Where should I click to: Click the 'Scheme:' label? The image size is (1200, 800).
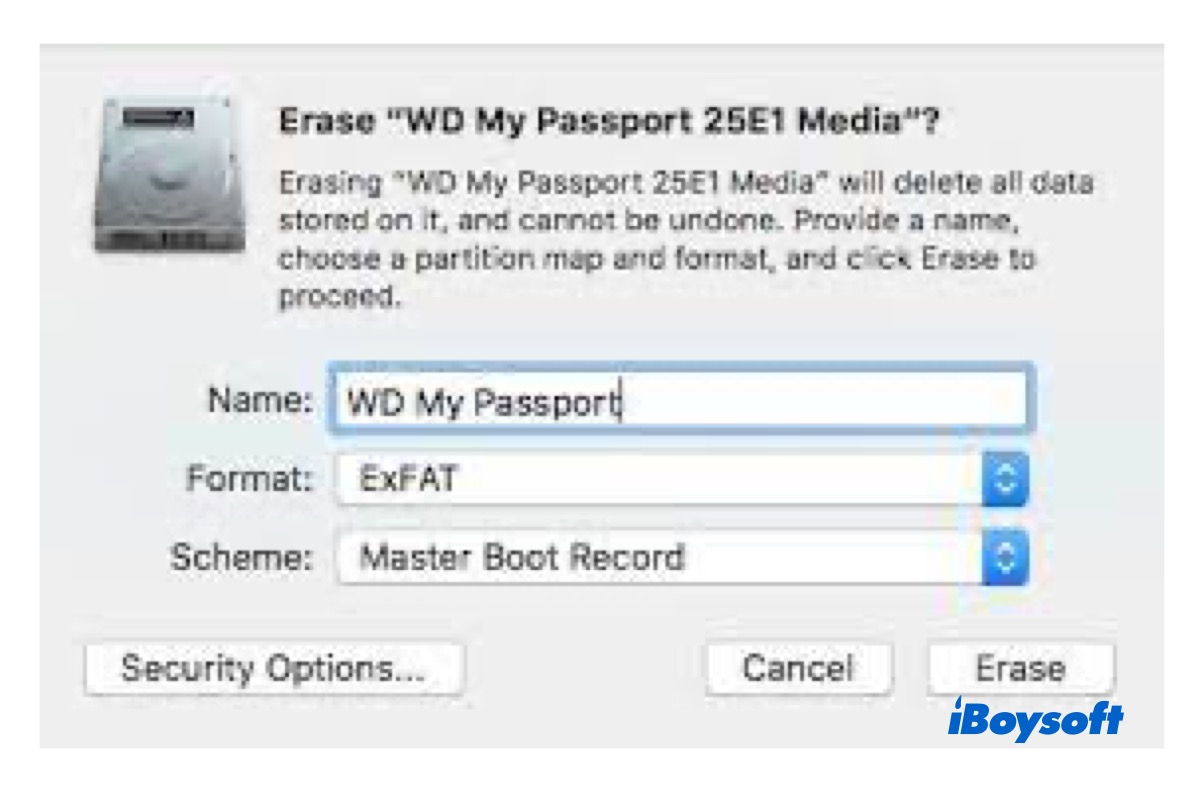(x=241, y=557)
